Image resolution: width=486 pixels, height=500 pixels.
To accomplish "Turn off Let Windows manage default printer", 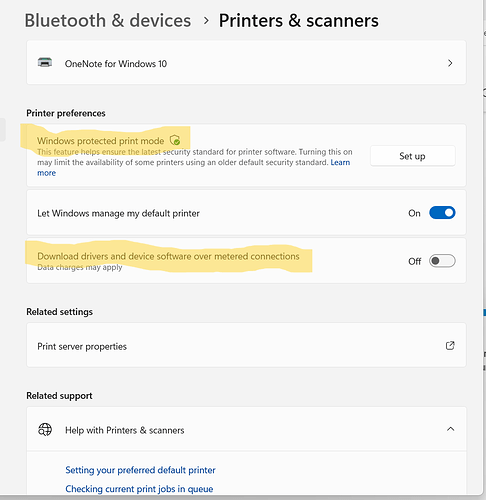I will point(442,213).
